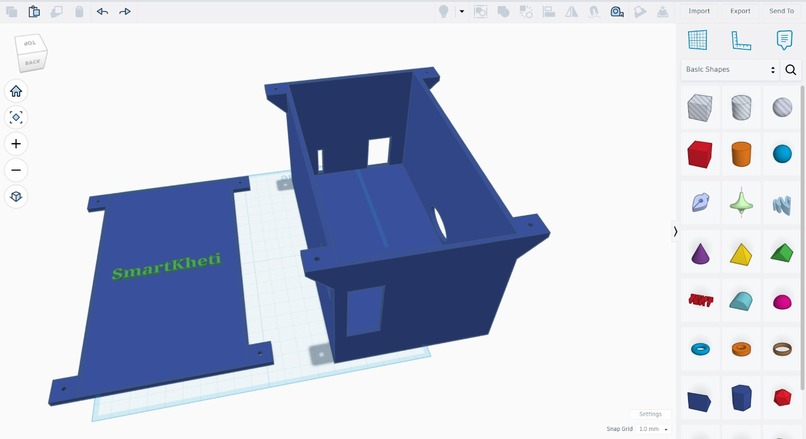
Task: Pick the striped Box hole shape
Action: (x=700, y=107)
